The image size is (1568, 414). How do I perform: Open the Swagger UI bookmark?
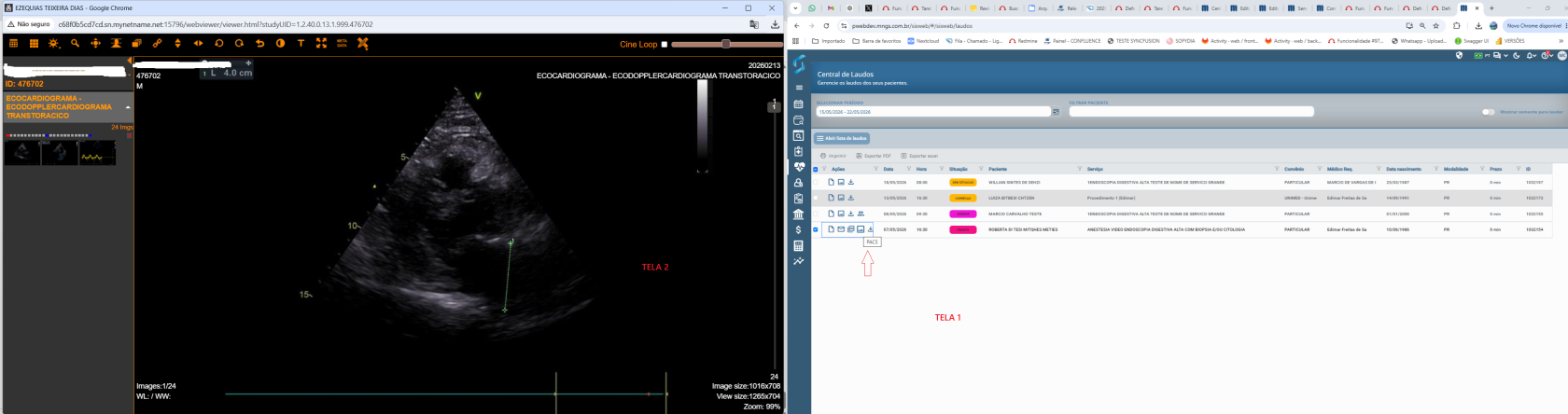pyautogui.click(x=1471, y=41)
